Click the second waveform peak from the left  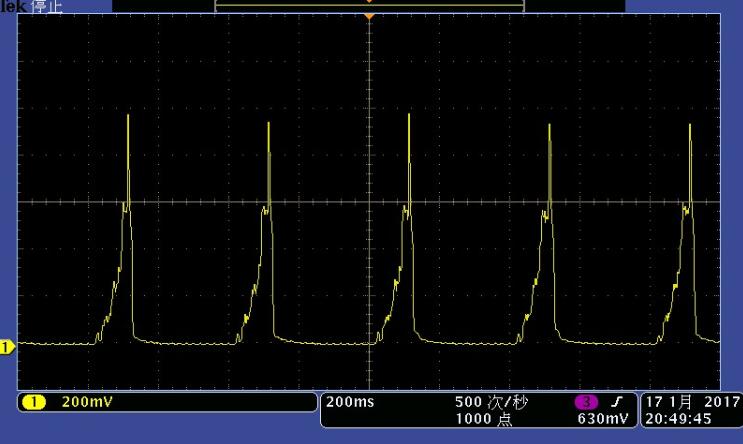pos(268,123)
